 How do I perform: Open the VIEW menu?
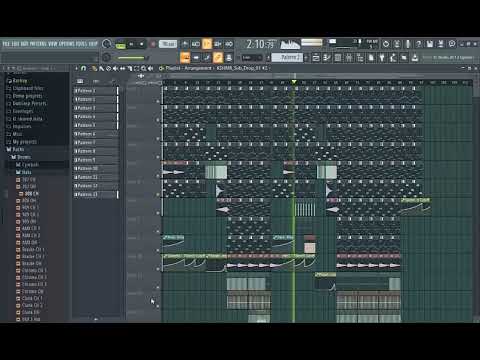pos(53,44)
